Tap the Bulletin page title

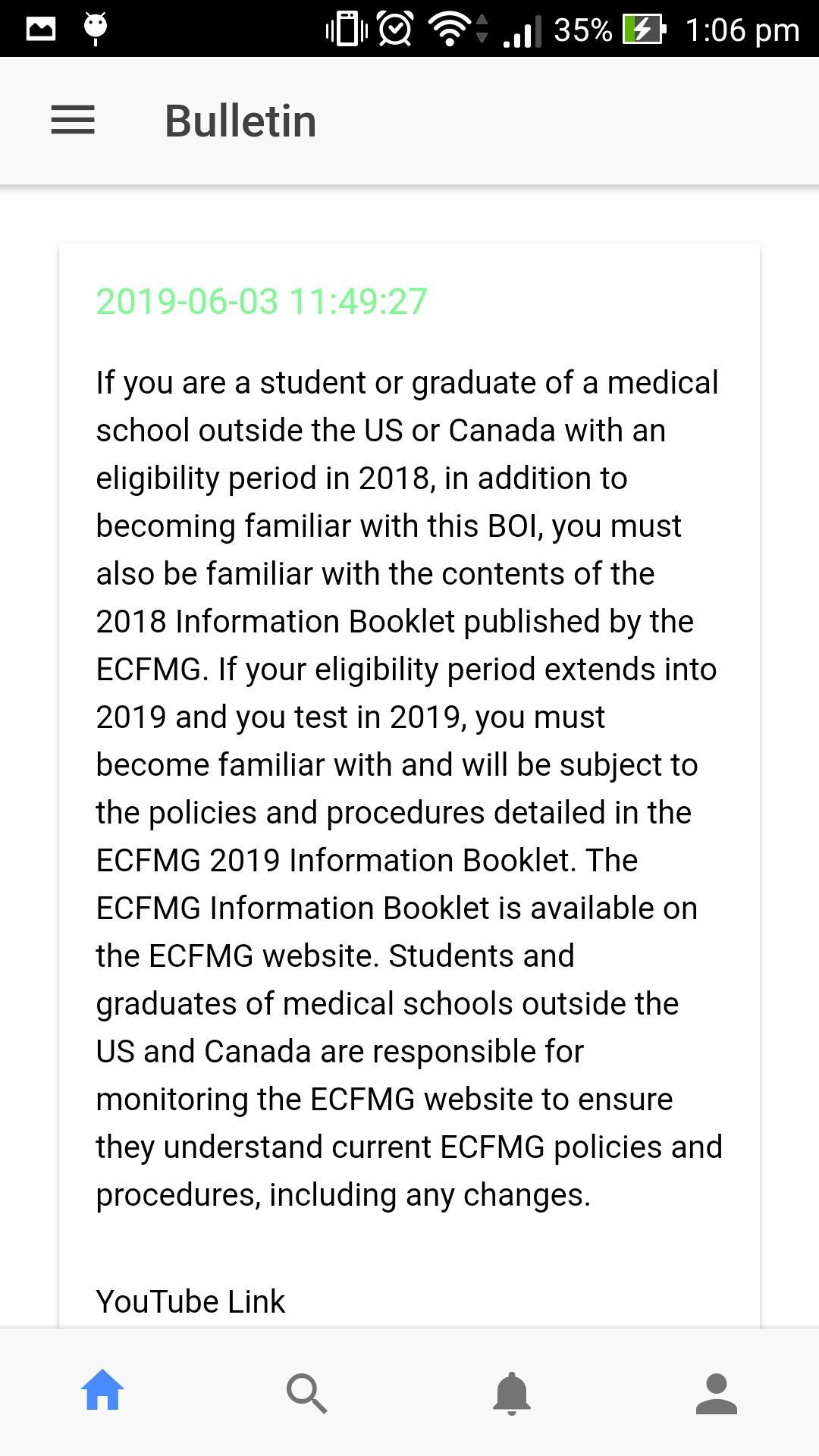[x=240, y=121]
